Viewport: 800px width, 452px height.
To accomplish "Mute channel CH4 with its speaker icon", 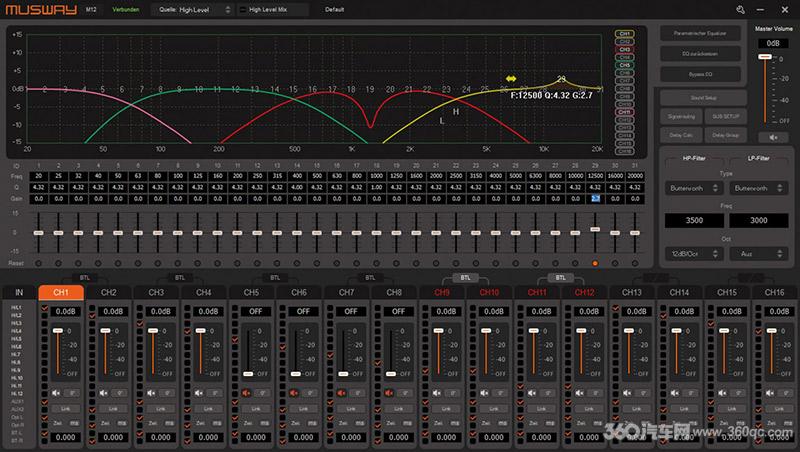I will pyautogui.click(x=198, y=393).
